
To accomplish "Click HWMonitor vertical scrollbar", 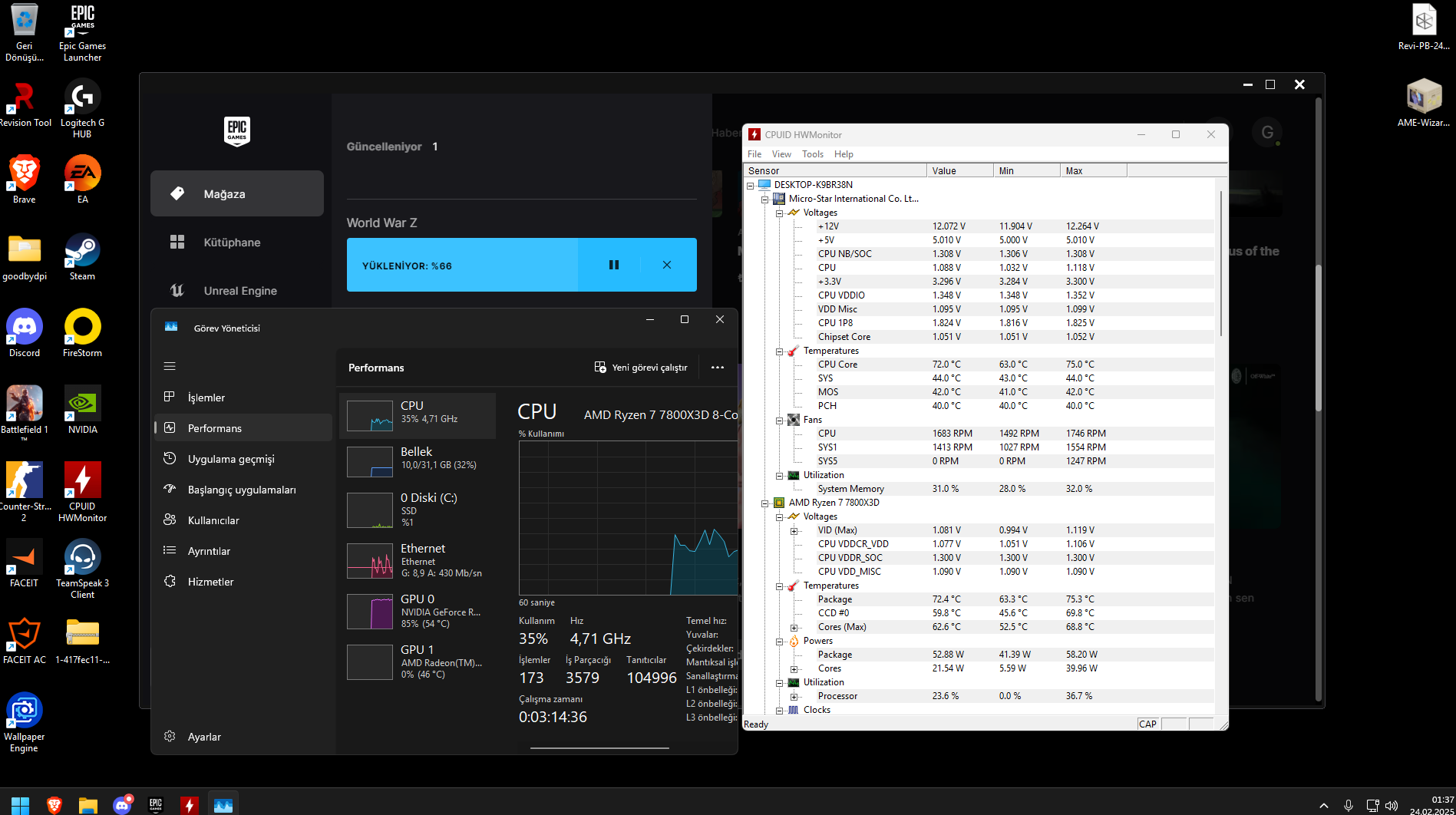I will point(1220,264).
